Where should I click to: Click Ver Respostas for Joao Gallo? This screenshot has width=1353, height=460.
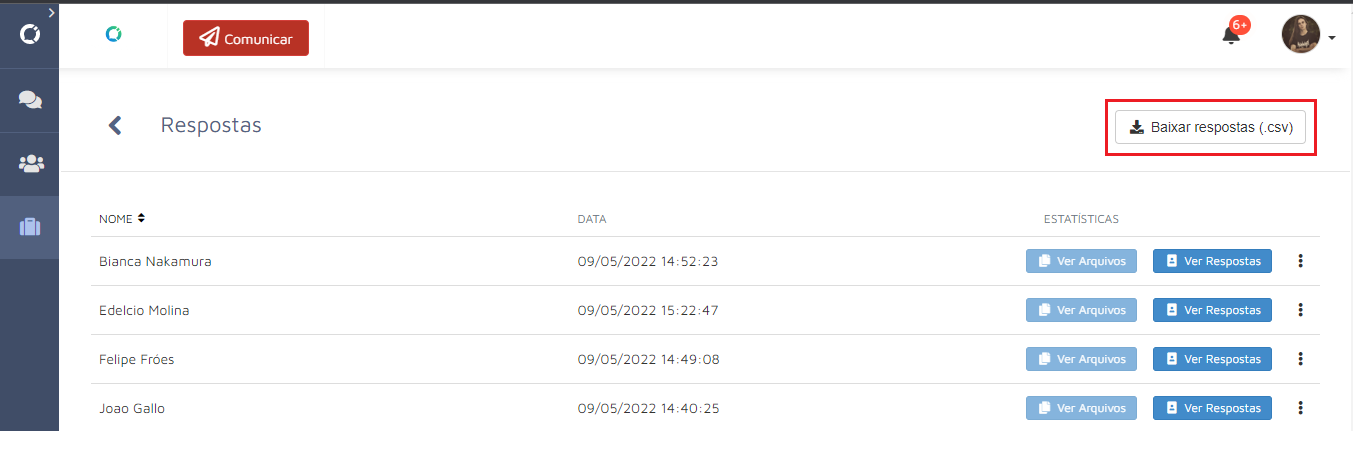1212,408
